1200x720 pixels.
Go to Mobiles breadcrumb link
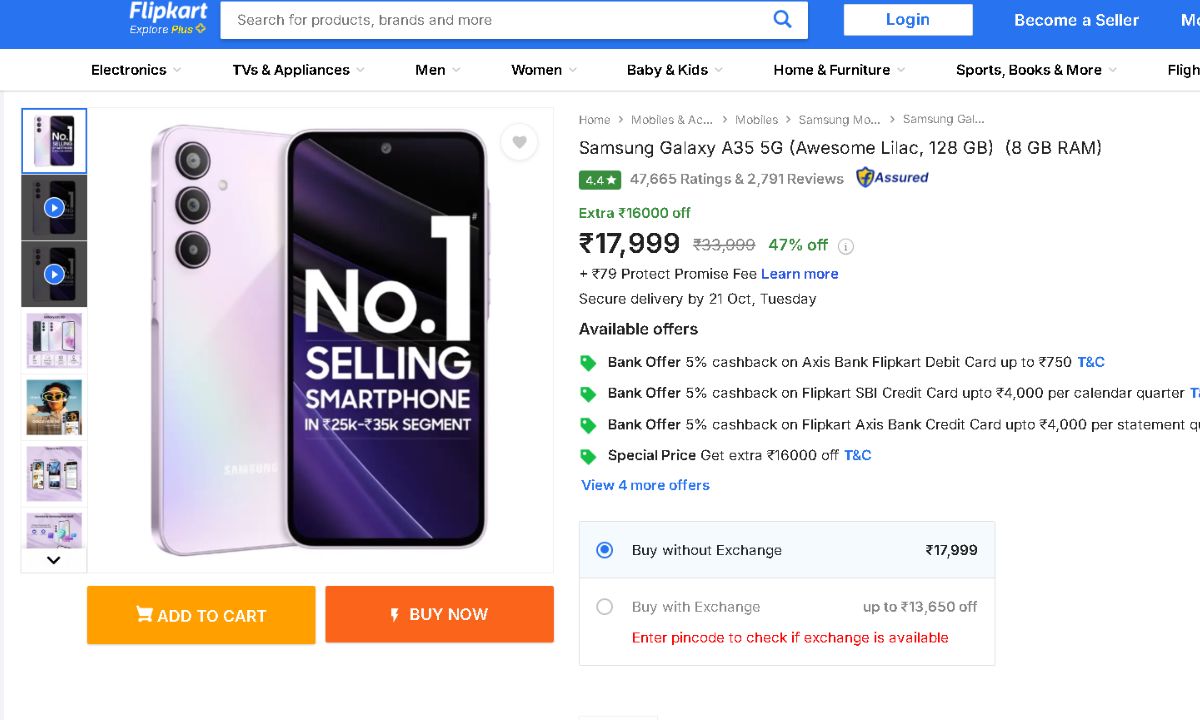tap(756, 120)
